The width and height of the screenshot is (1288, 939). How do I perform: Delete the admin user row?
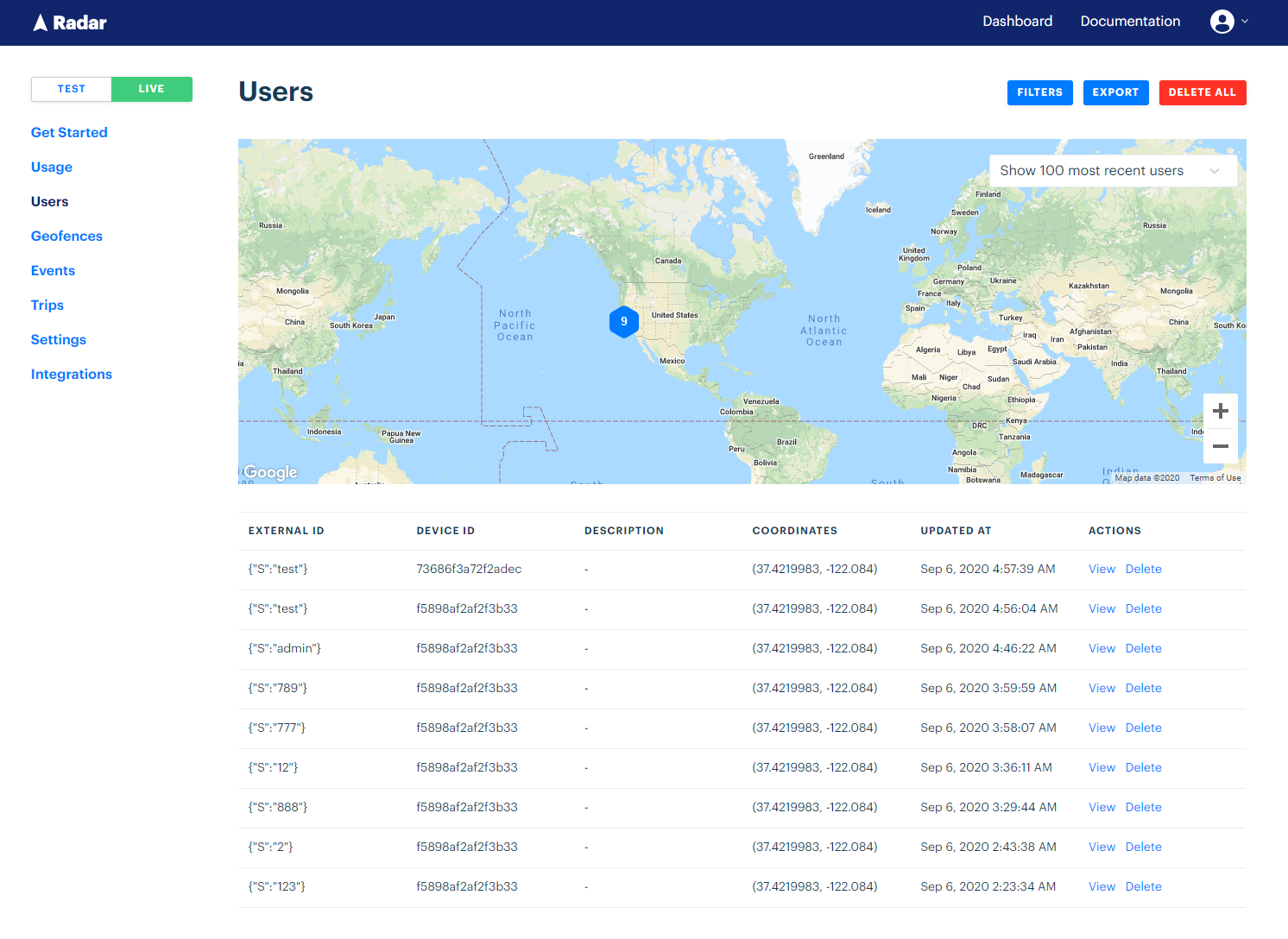pyautogui.click(x=1143, y=648)
